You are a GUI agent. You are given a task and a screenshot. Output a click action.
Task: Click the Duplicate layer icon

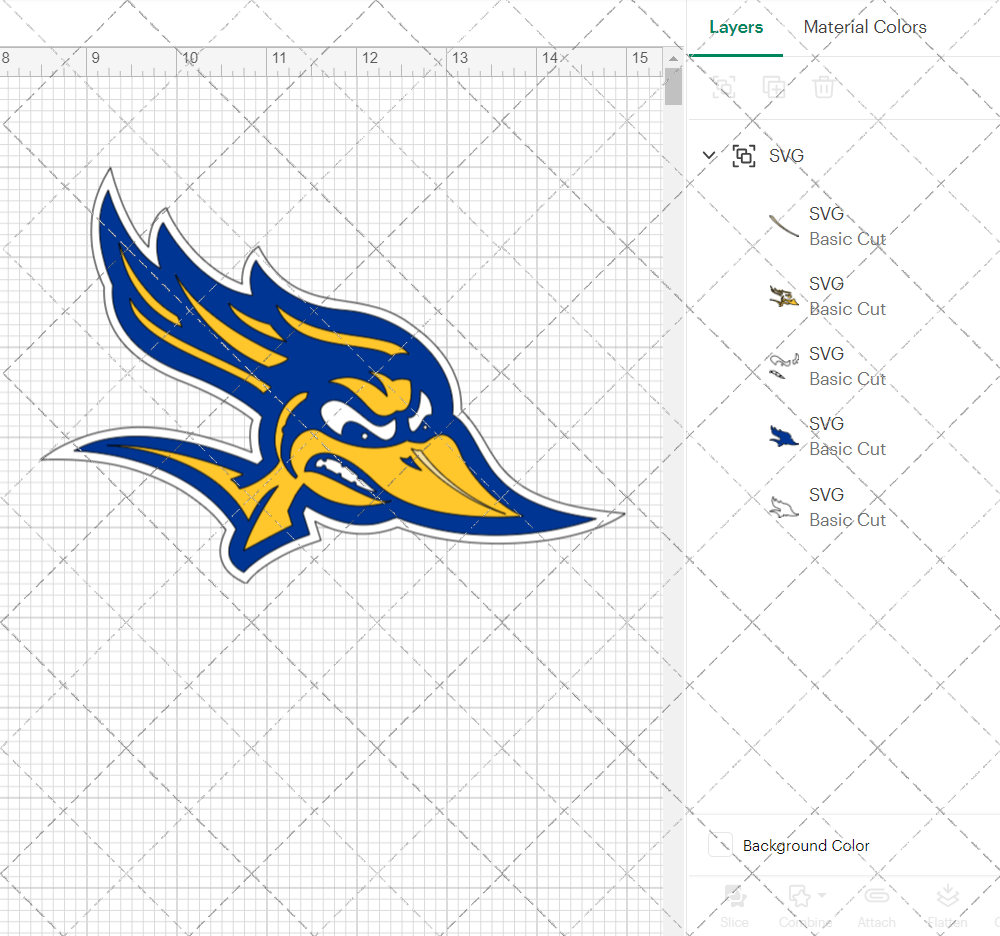[774, 87]
